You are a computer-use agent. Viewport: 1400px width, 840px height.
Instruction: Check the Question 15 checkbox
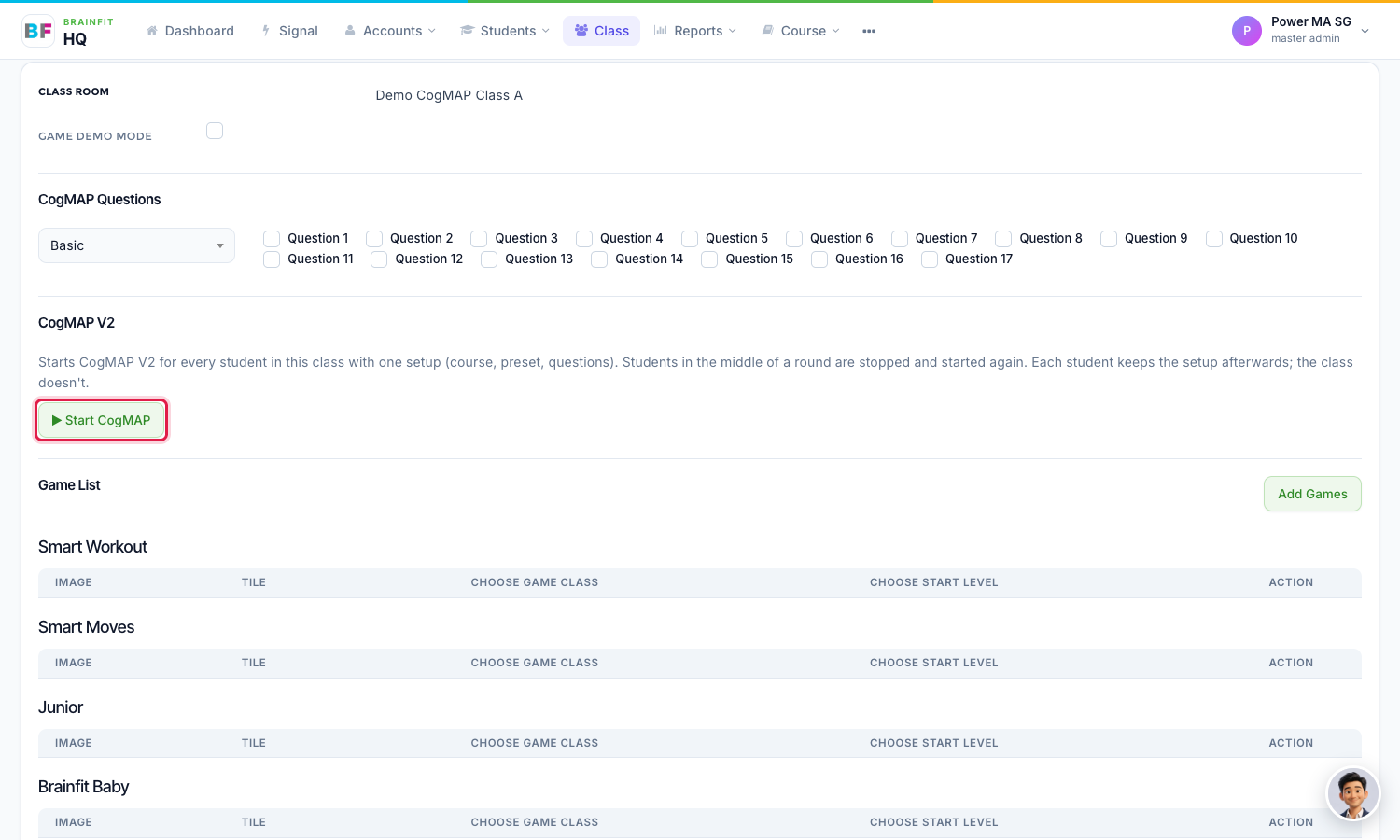(x=709, y=259)
